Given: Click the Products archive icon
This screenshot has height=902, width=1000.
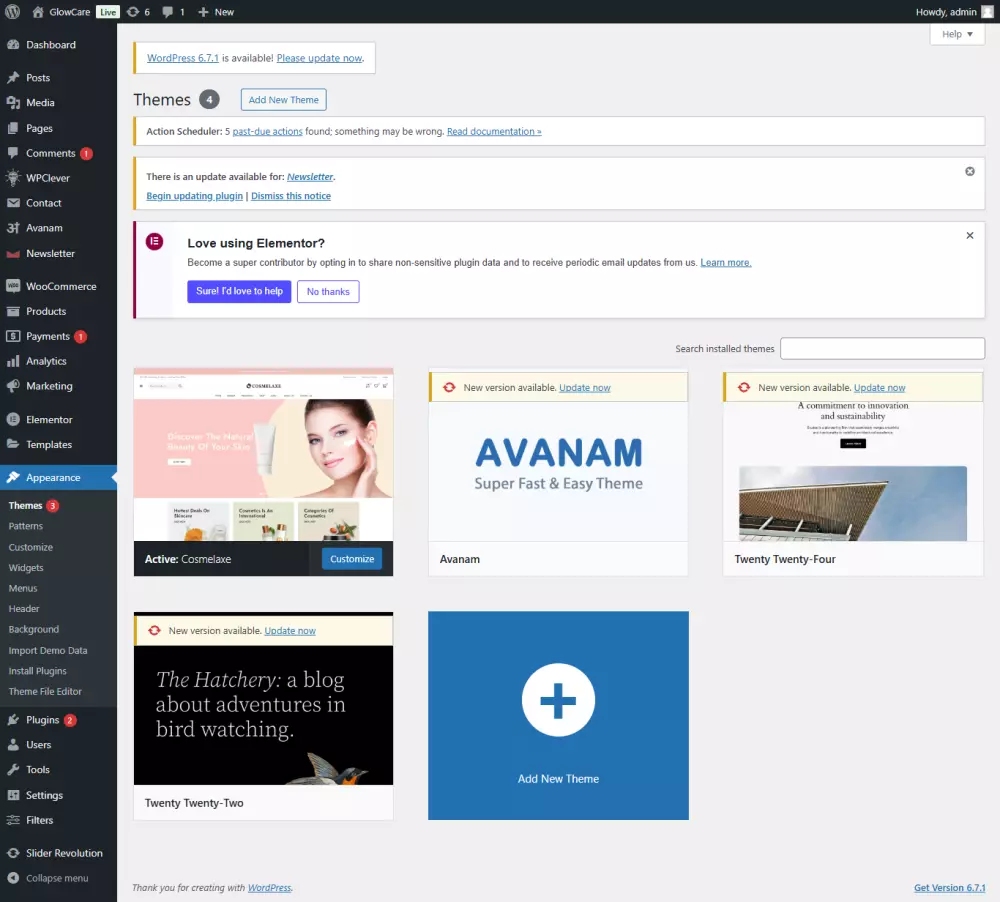Looking at the screenshot, I should pos(13,311).
